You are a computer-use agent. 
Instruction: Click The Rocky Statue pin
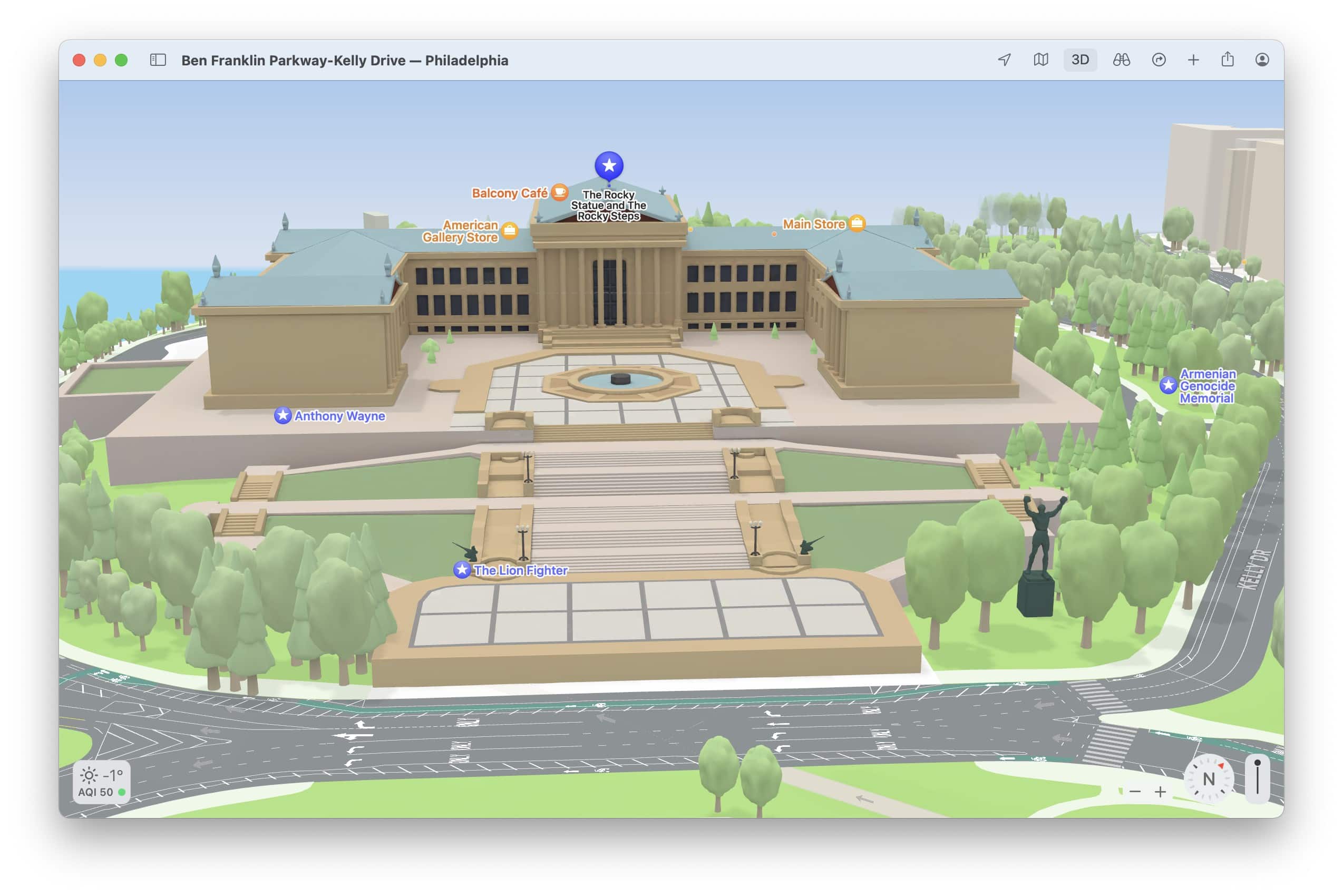click(x=608, y=165)
